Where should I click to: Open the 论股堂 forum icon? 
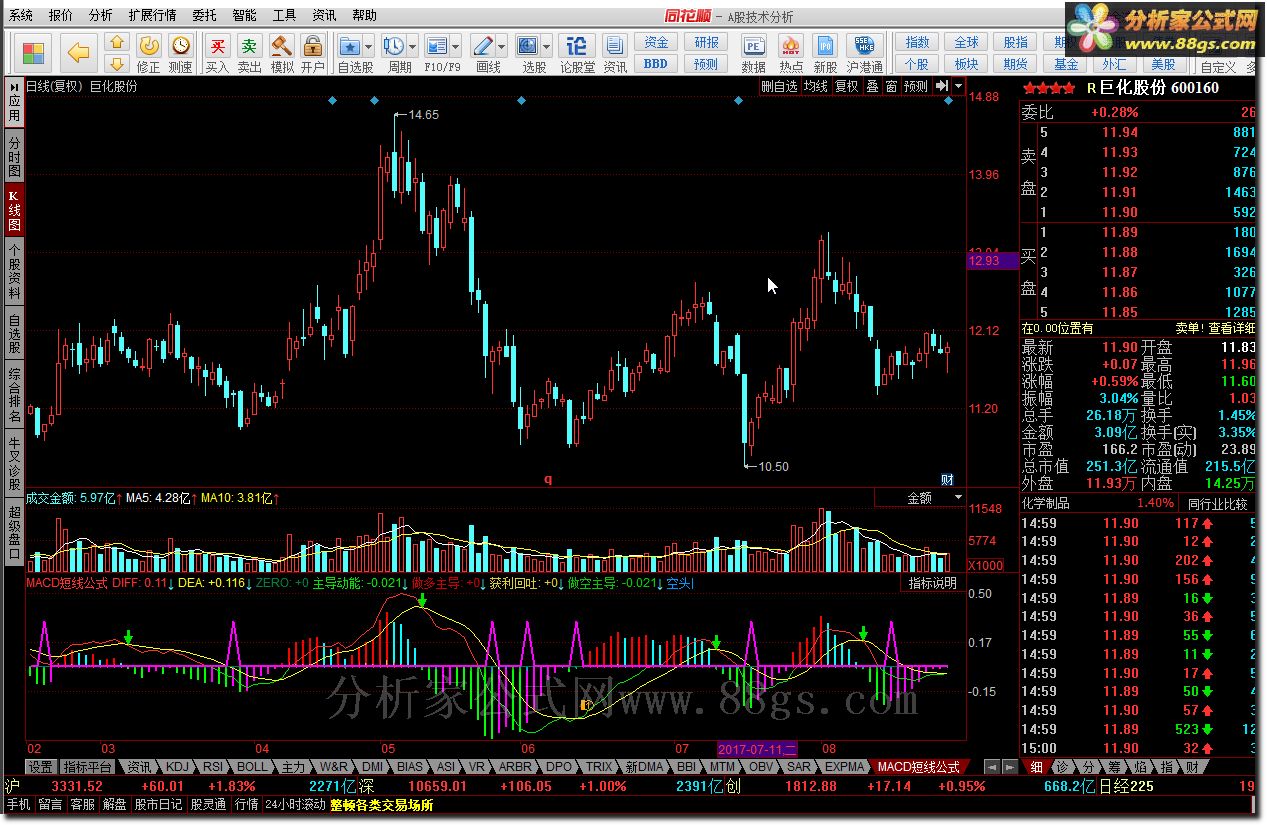pyautogui.click(x=577, y=46)
